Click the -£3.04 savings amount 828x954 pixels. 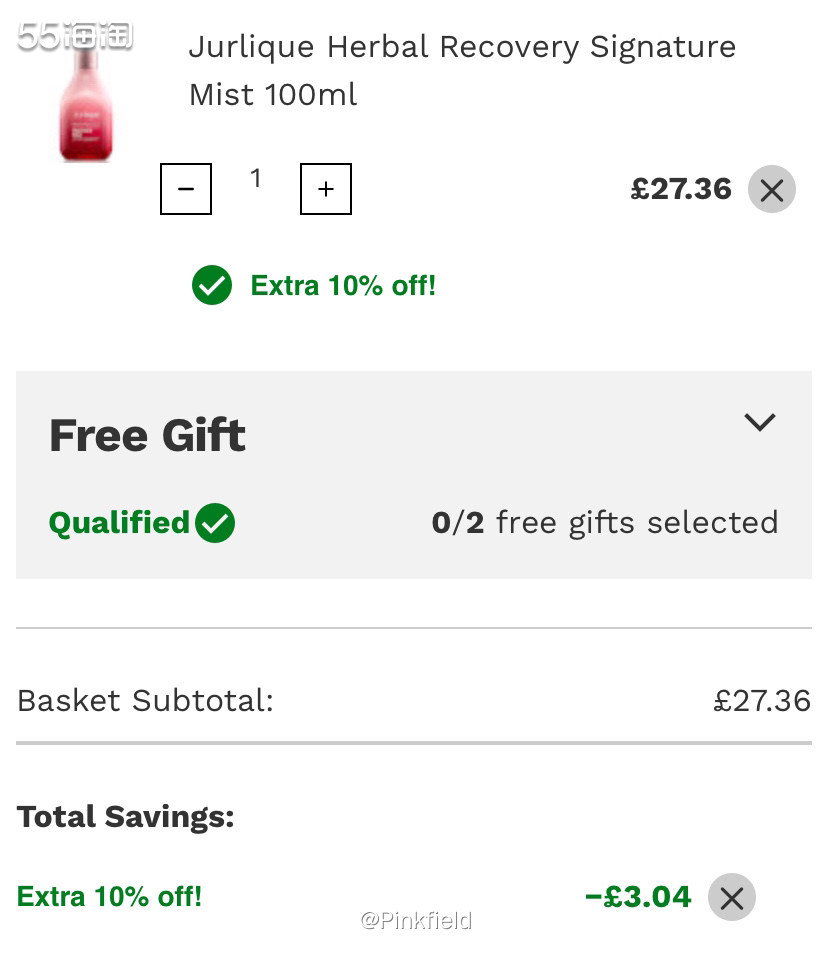pos(638,897)
